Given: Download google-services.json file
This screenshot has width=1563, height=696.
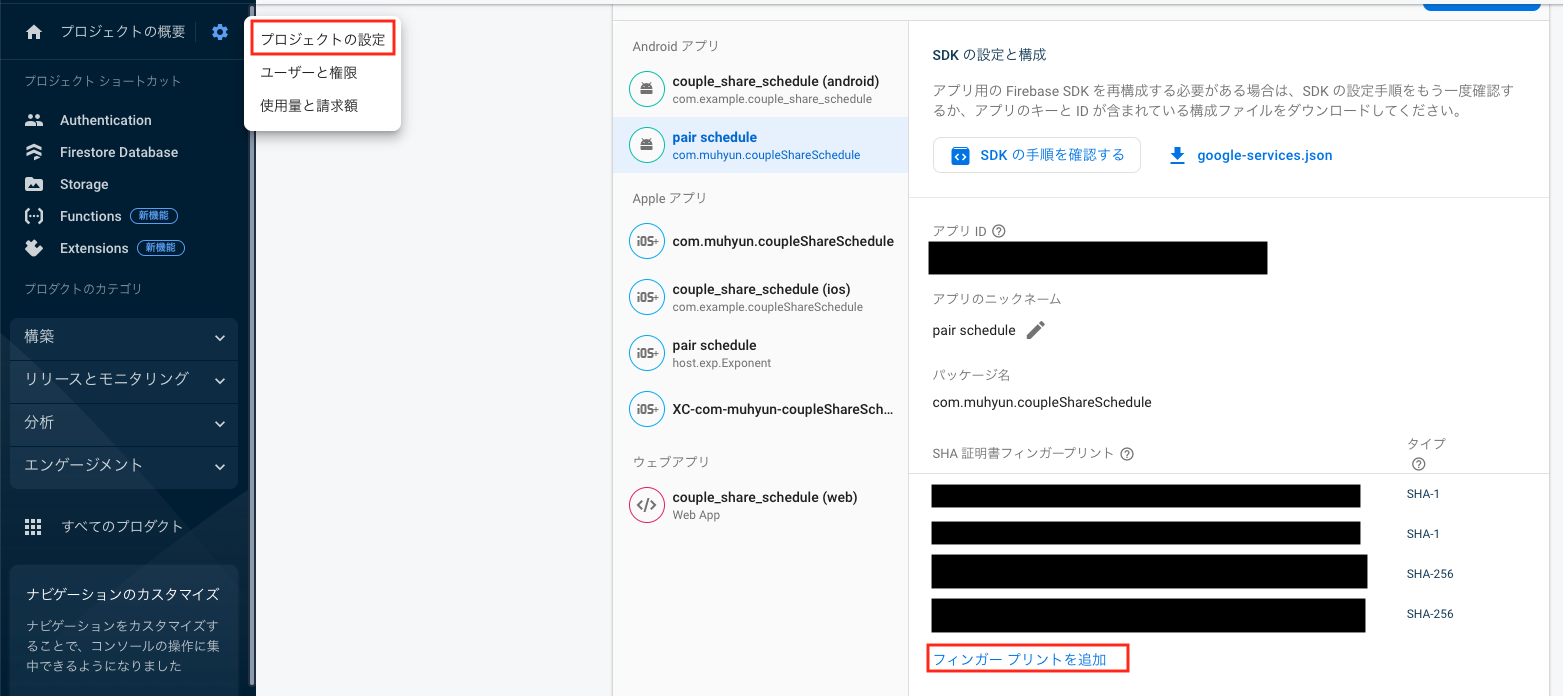Looking at the screenshot, I should point(1264,155).
